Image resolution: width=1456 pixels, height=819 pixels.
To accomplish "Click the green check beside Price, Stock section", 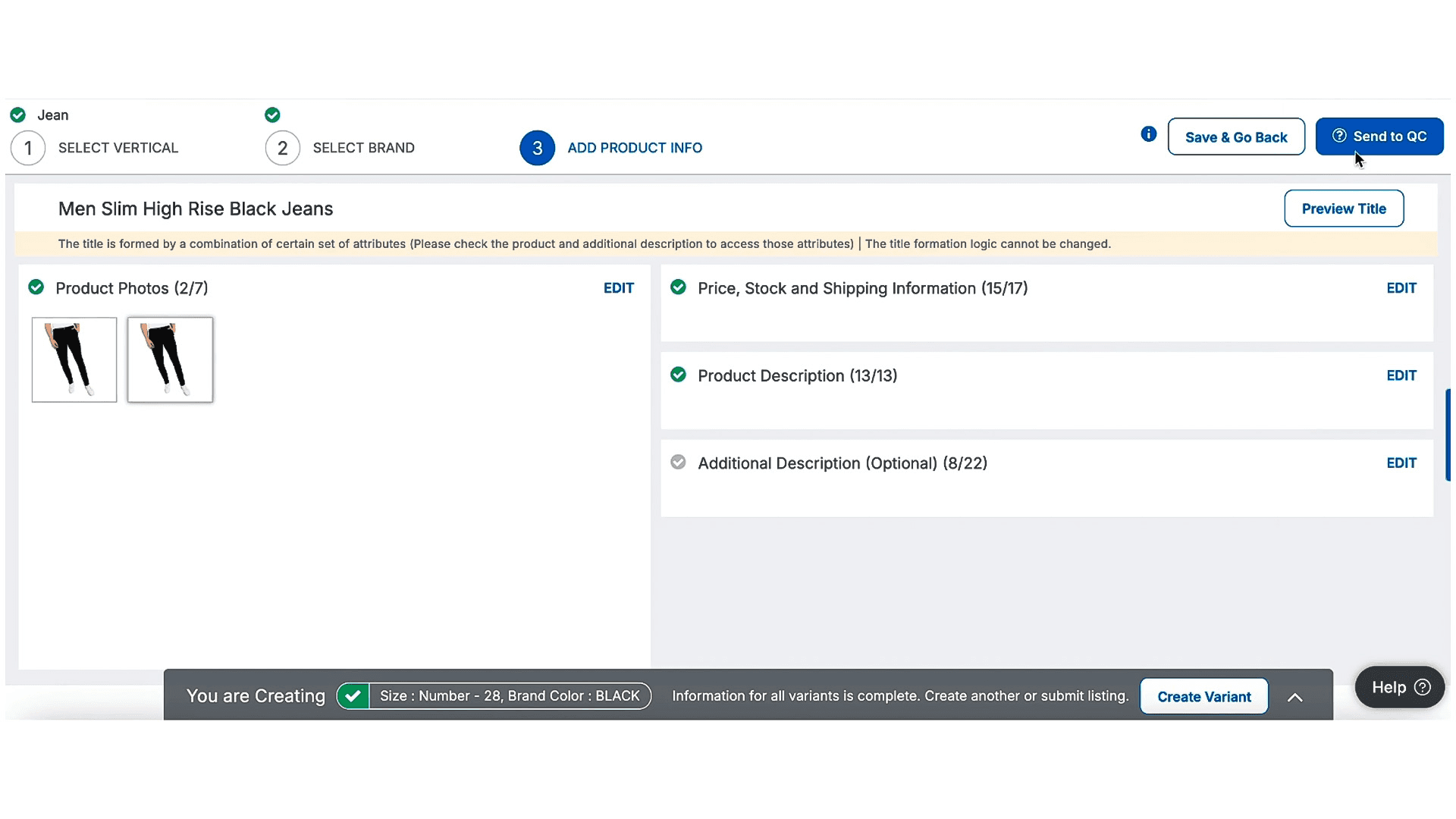I will click(x=678, y=287).
